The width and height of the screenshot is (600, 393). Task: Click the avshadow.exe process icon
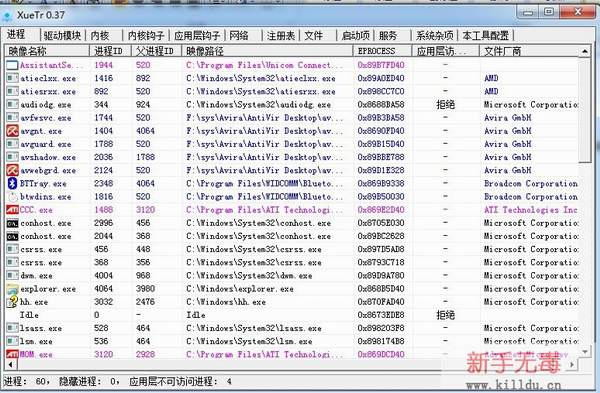pyautogui.click(x=12, y=157)
